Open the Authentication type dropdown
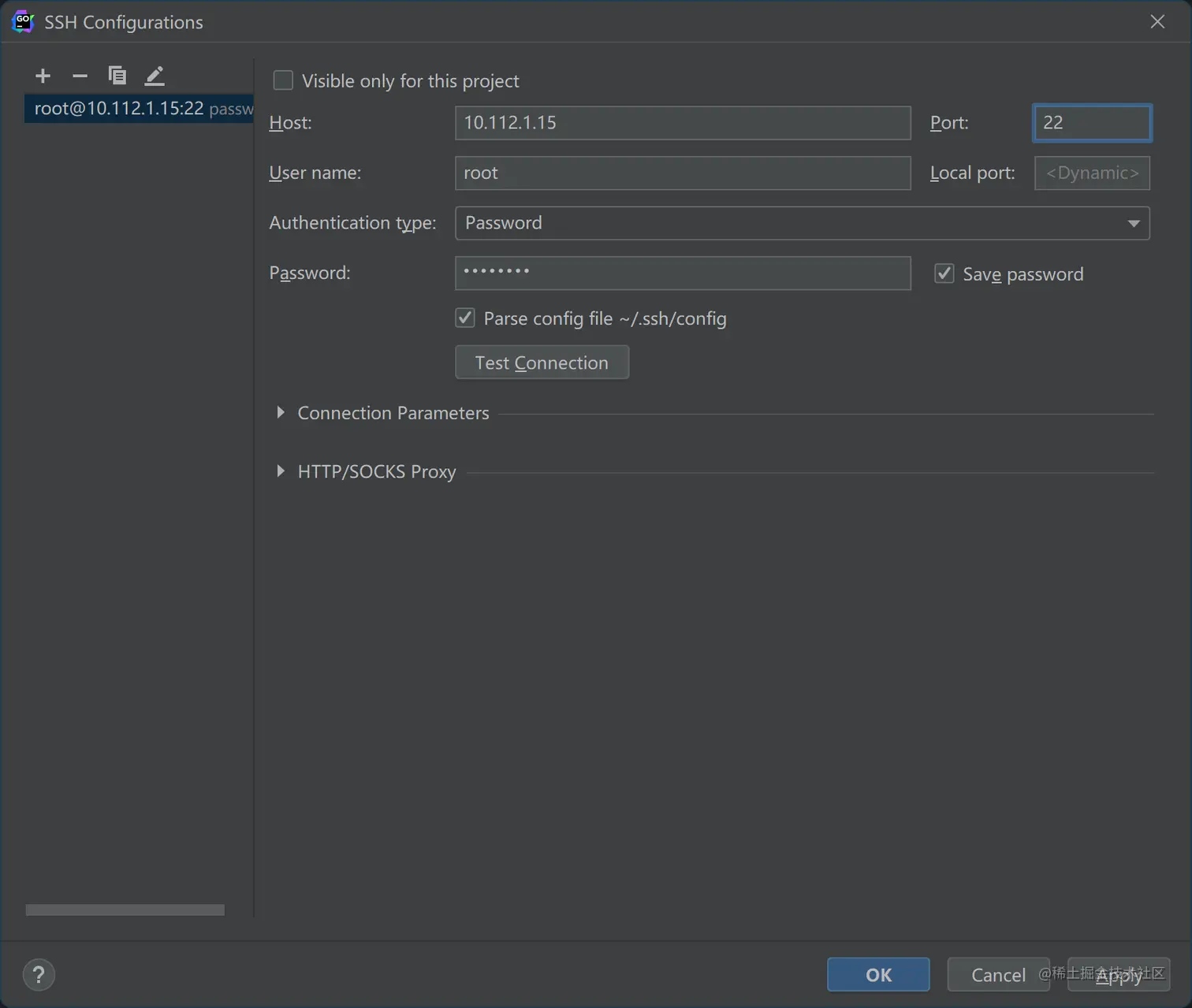 (803, 223)
